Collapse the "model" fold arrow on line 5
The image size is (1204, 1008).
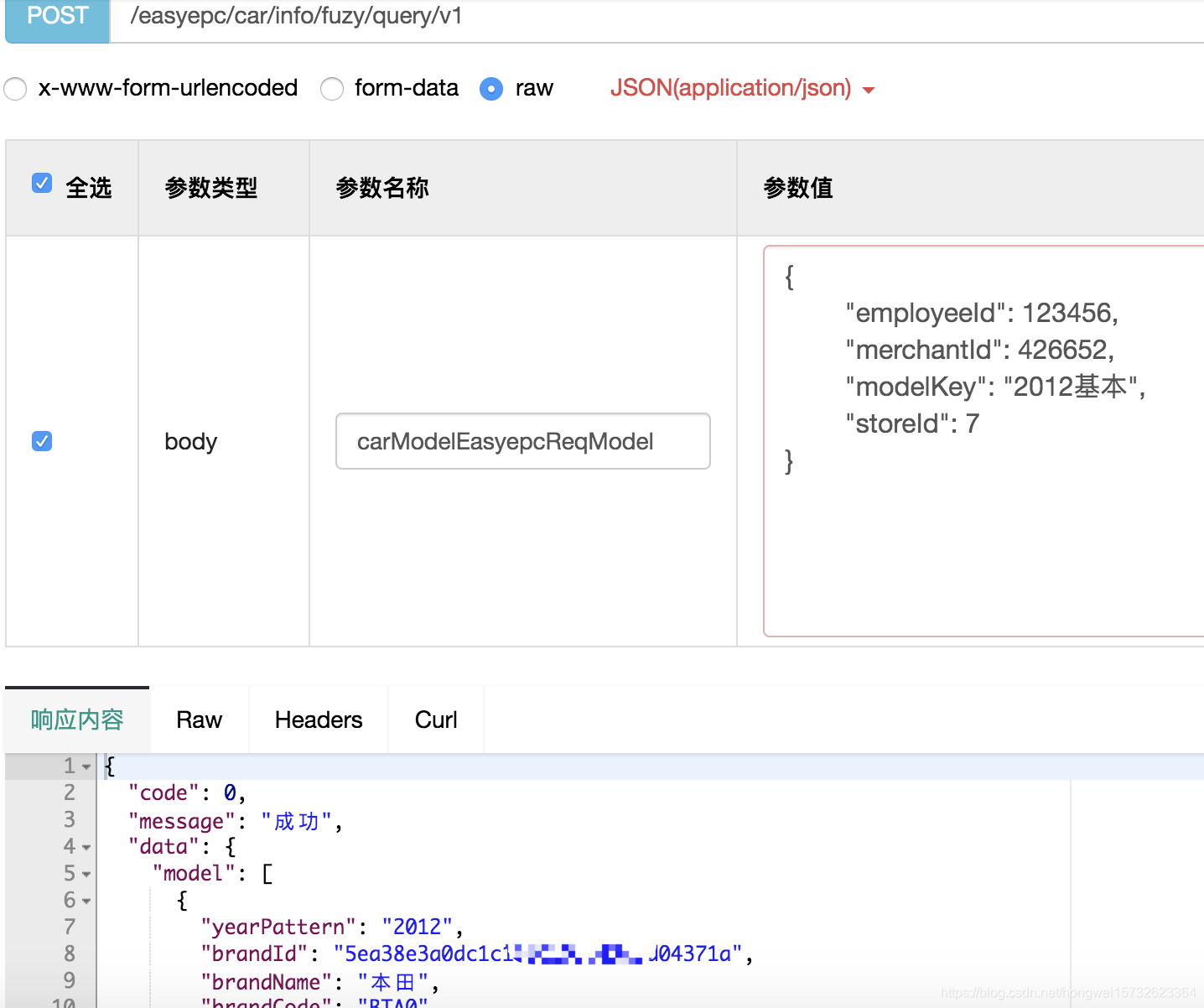[86, 874]
